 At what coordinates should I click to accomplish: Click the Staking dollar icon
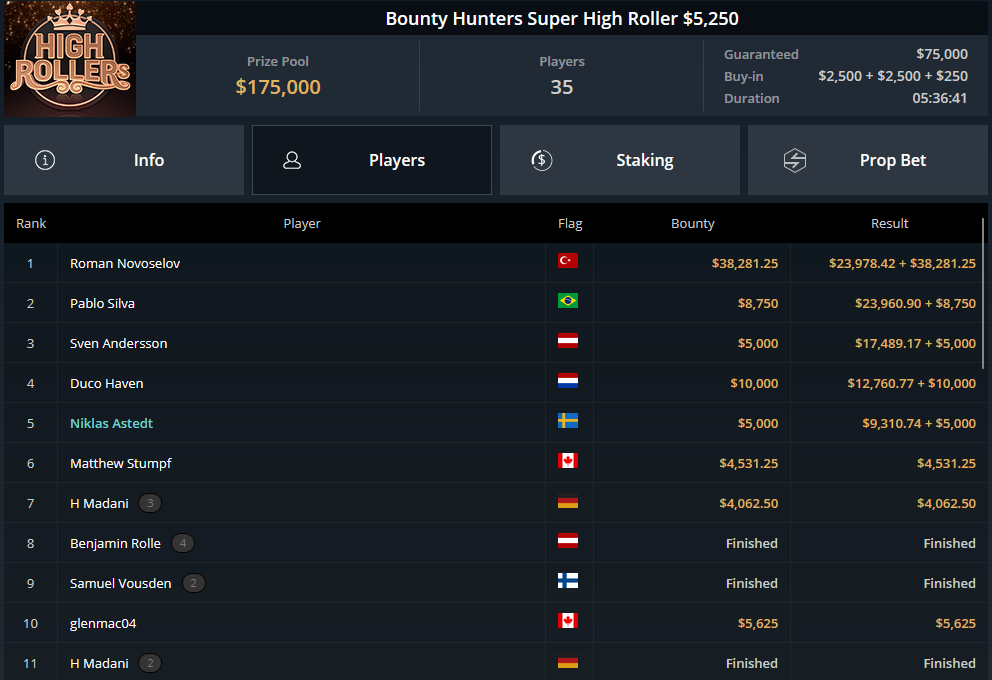[x=542, y=160]
